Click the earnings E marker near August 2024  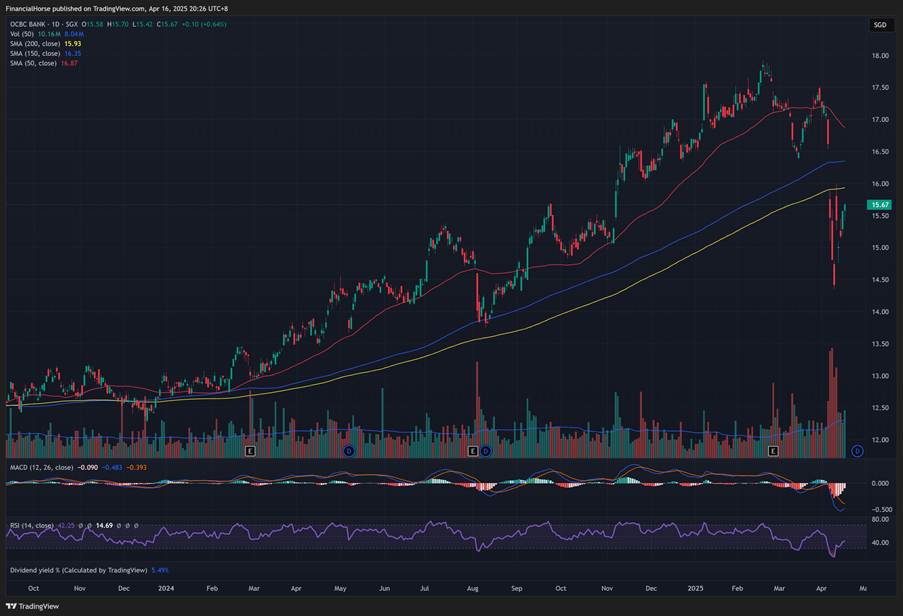coord(473,451)
